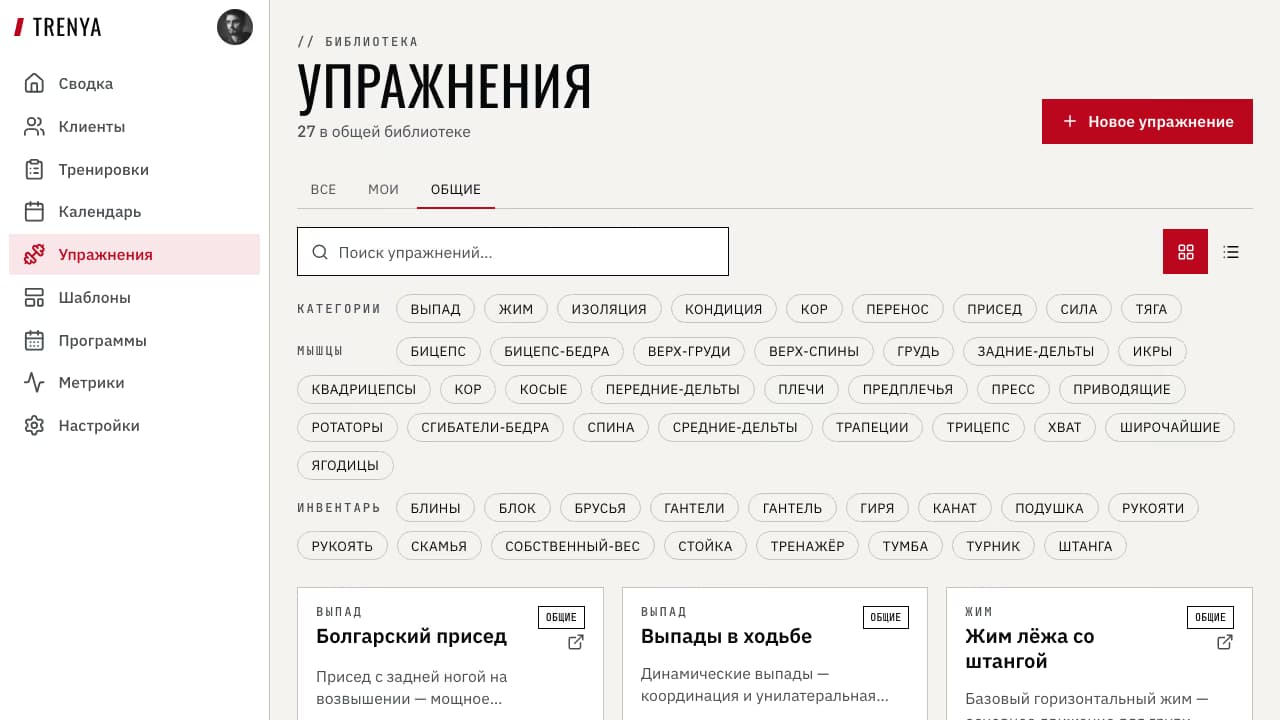Focus the Поиск упражнений search field
This screenshot has width=1280, height=720.
(x=513, y=252)
